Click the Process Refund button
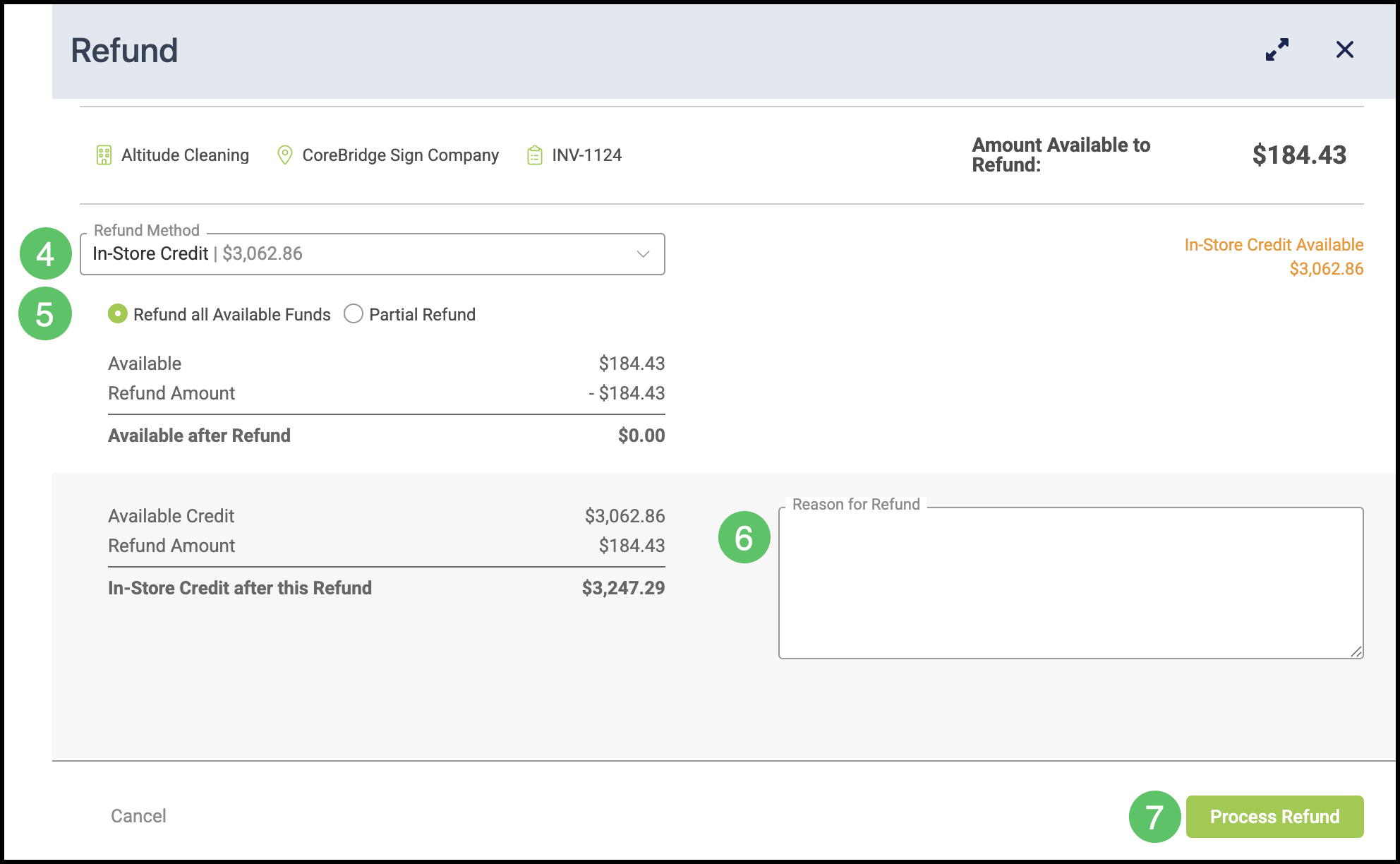The height and width of the screenshot is (864, 1400). (1275, 817)
